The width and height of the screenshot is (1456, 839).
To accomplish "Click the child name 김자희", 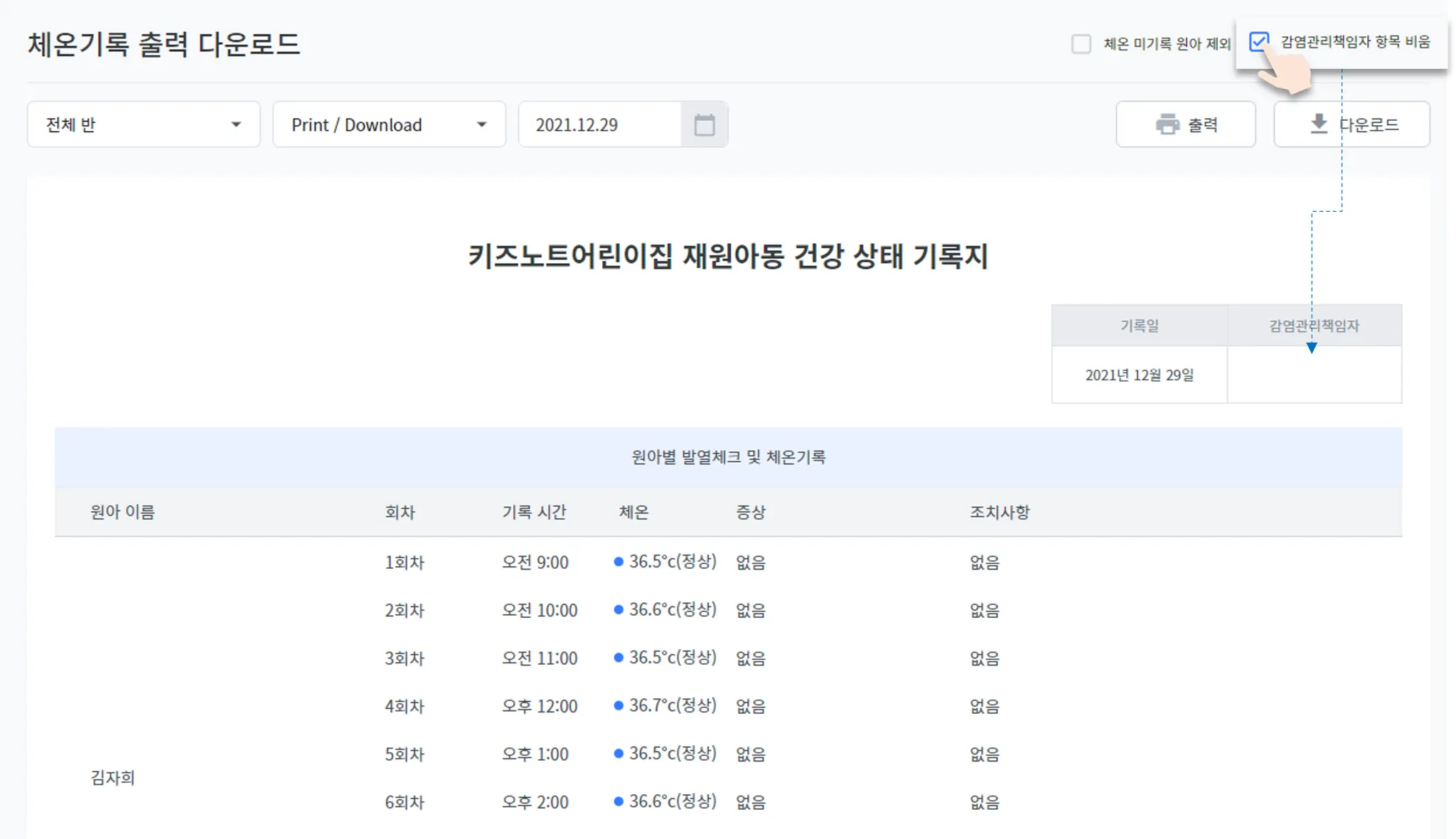I will click(x=112, y=778).
